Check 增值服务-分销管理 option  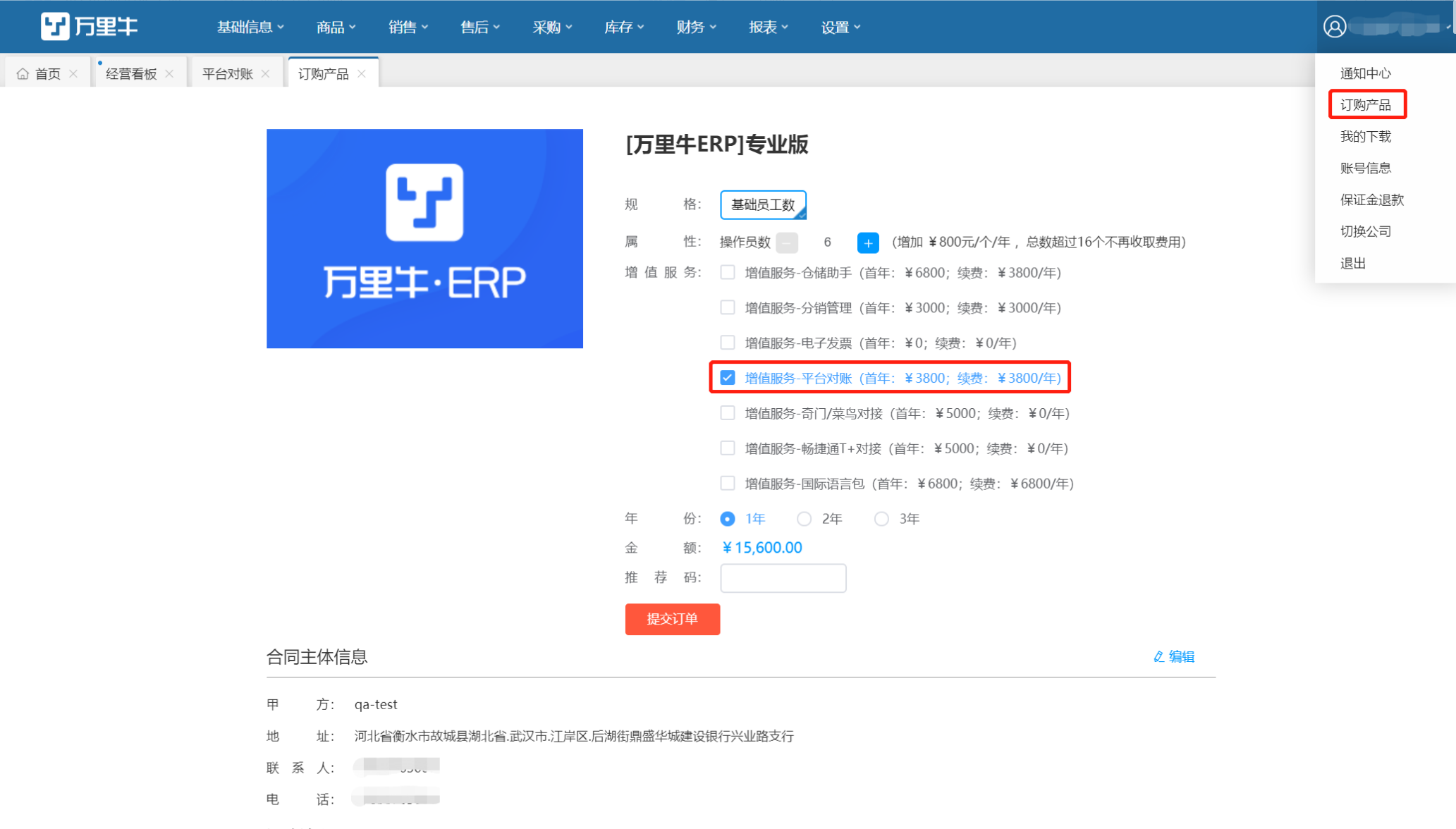click(727, 307)
